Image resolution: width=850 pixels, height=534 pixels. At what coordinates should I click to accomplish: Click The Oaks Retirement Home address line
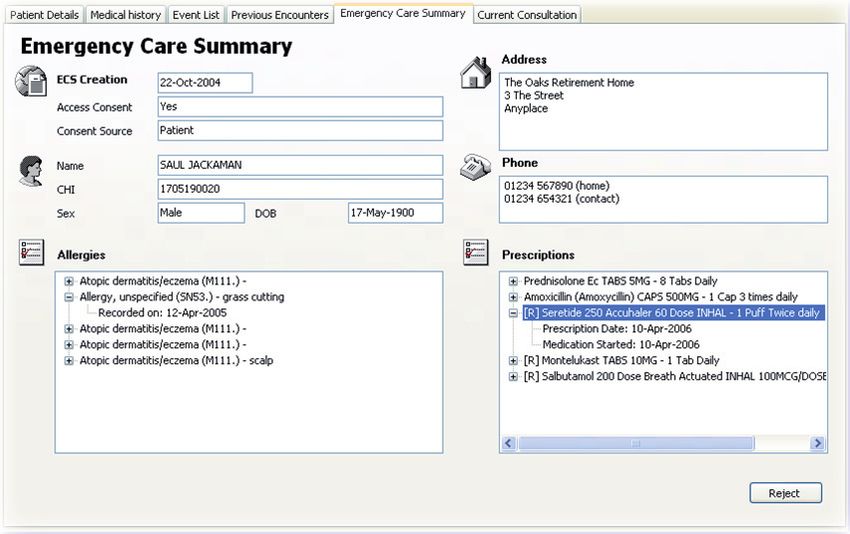pos(569,82)
